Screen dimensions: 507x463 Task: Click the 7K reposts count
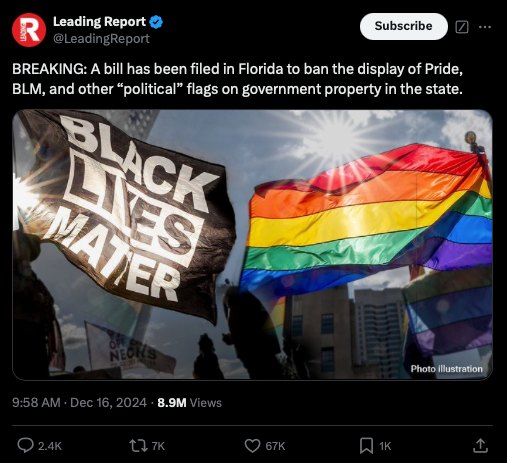158,446
